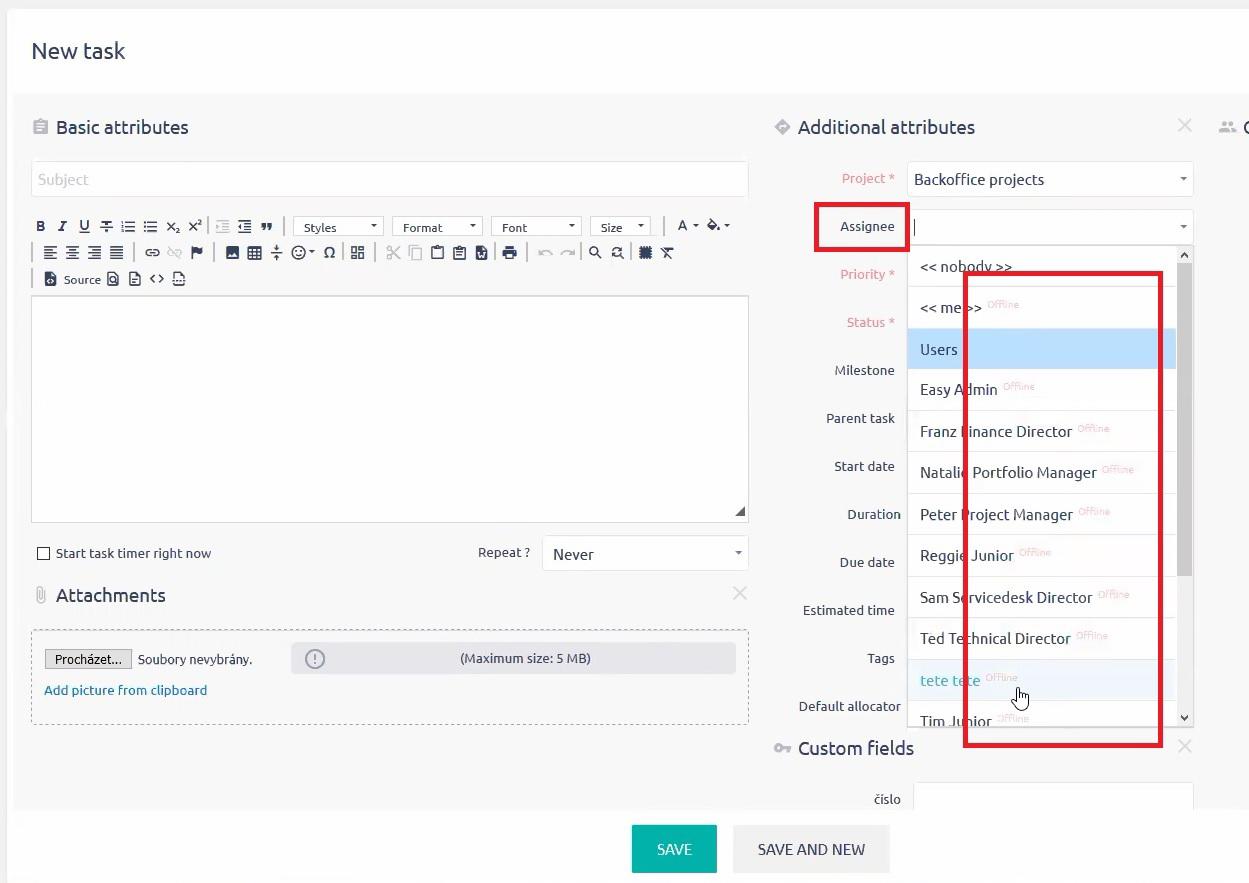
Task: Click the SAVE button
Action: (x=673, y=849)
